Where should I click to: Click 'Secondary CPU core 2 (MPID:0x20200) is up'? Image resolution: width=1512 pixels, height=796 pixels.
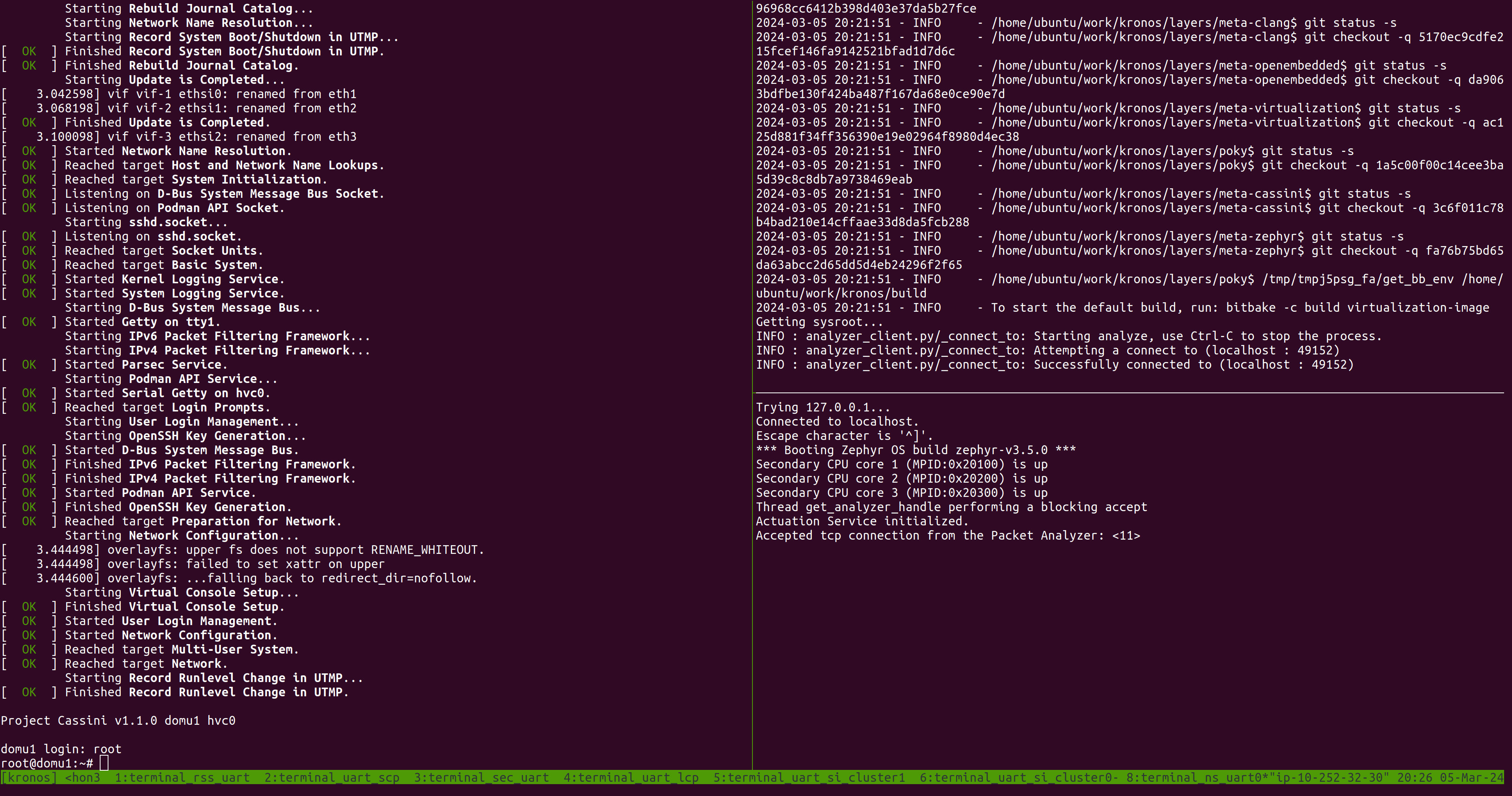(902, 479)
